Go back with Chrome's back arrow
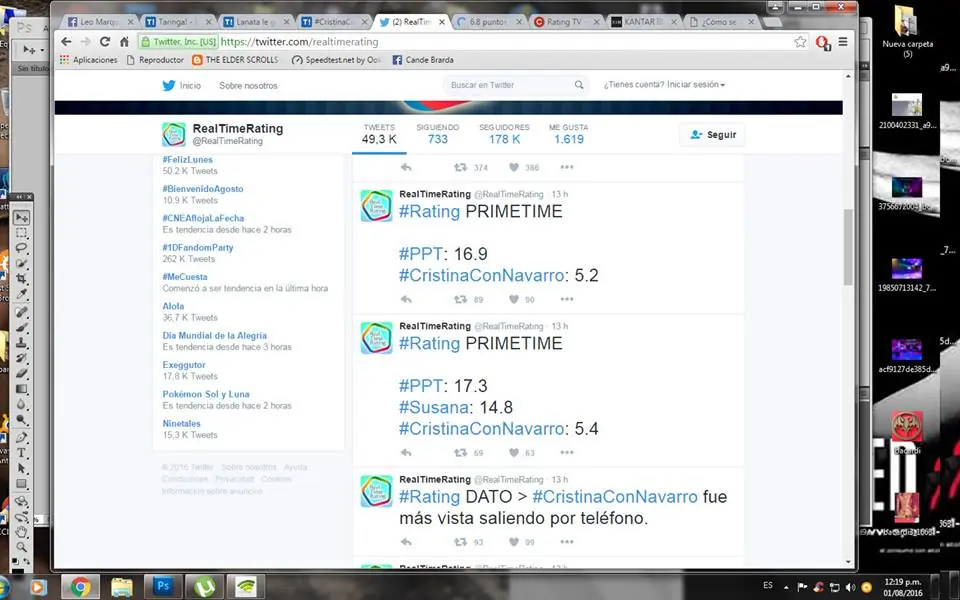 click(x=66, y=42)
